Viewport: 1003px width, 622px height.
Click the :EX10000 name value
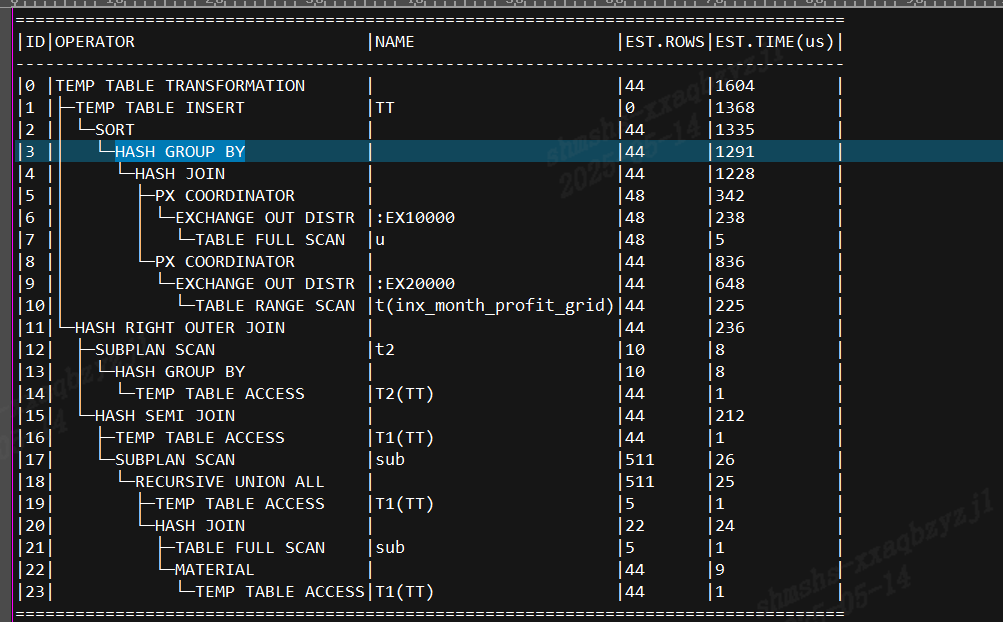click(x=415, y=218)
